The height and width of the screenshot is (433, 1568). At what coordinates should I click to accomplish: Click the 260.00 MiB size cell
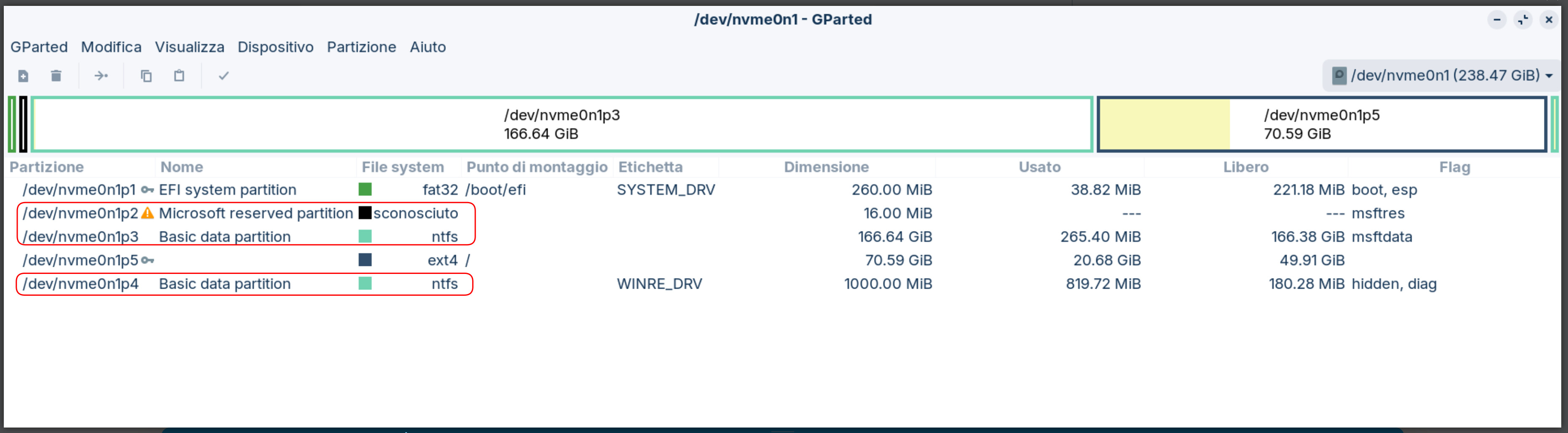[x=892, y=190]
